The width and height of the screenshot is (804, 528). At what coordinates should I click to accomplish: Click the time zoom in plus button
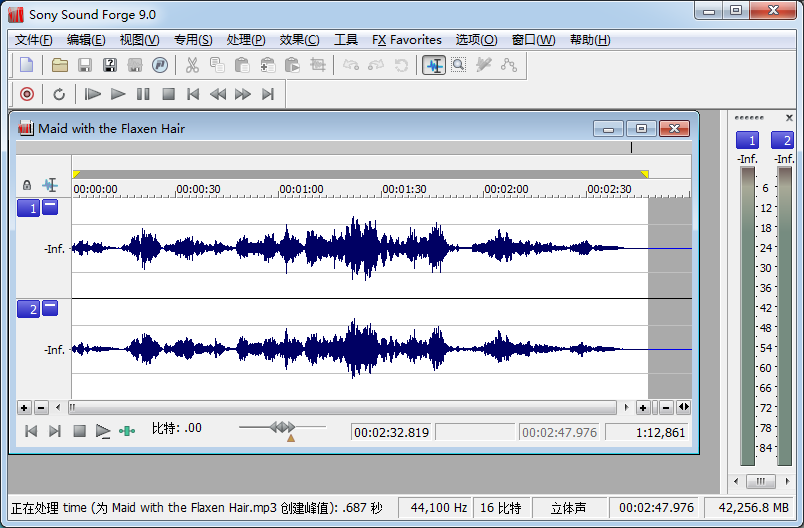coord(643,407)
